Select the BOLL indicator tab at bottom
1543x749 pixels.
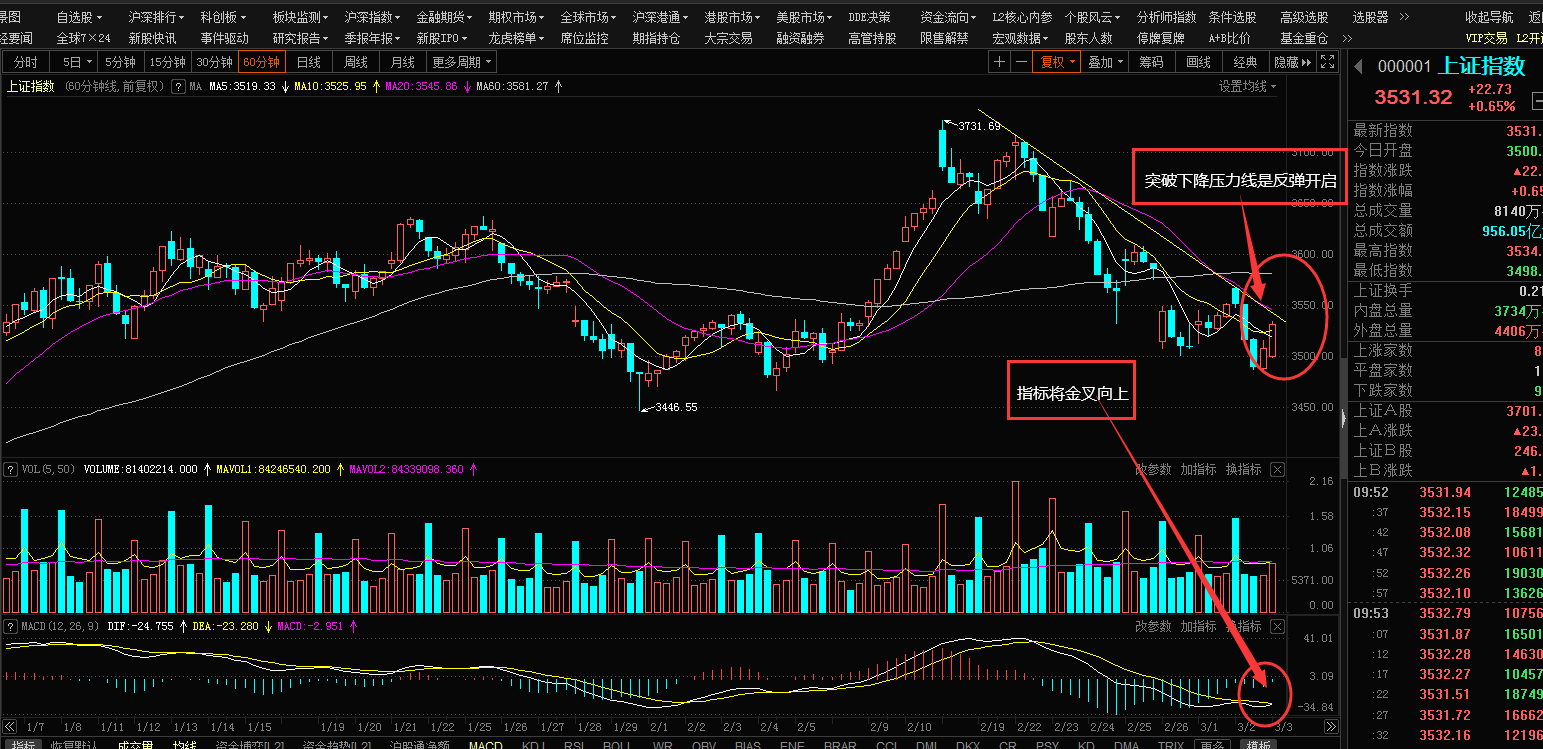[616, 744]
